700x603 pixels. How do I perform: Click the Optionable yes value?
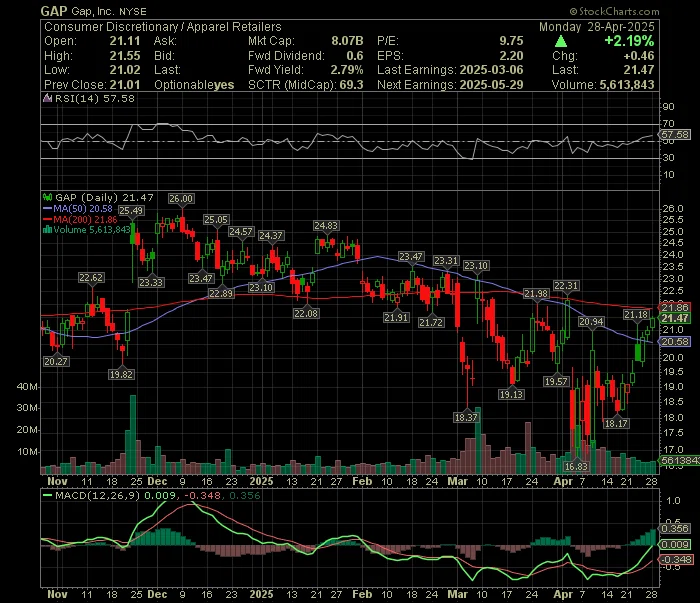pos(224,85)
